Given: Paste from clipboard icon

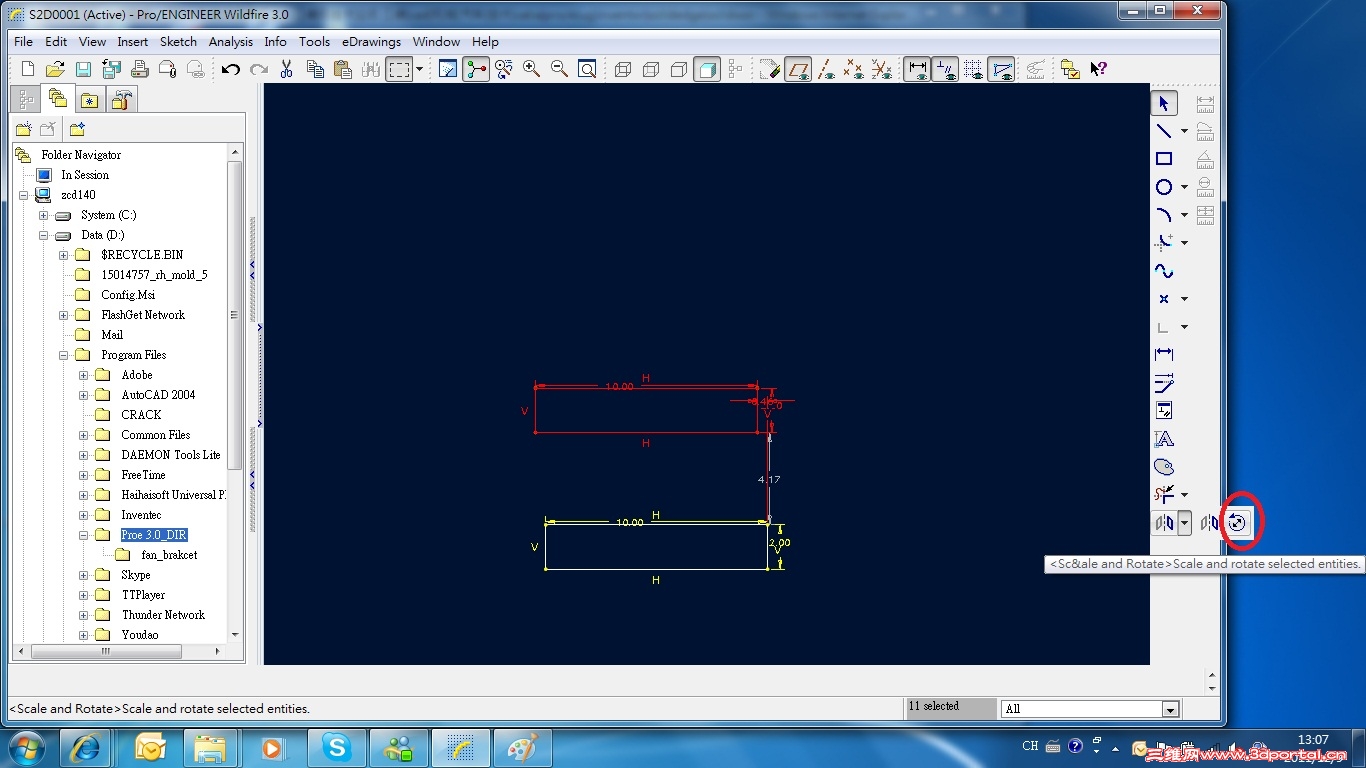Looking at the screenshot, I should point(343,69).
